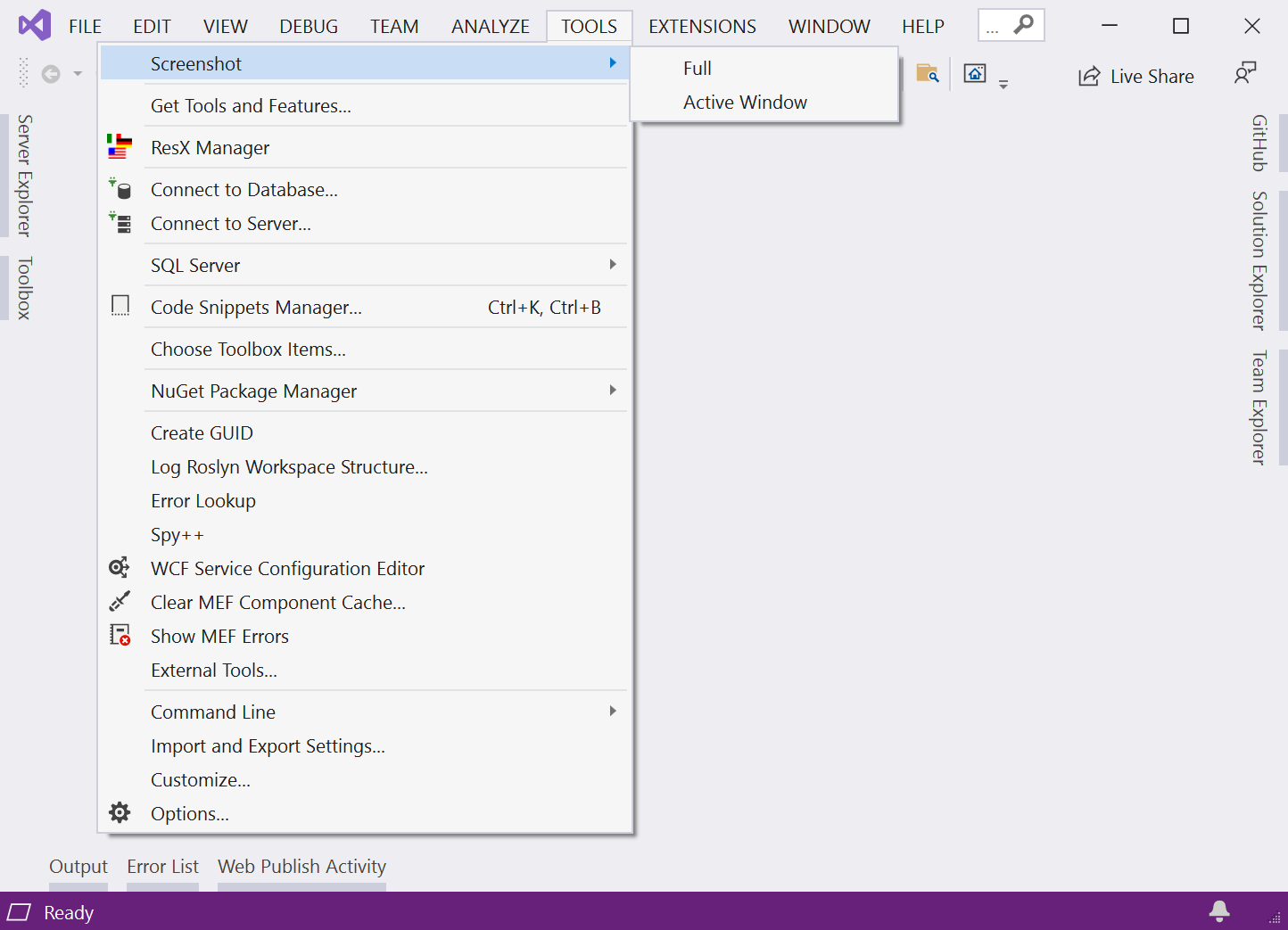
Task: Select Connect to Server menu entry
Action: [x=364, y=223]
